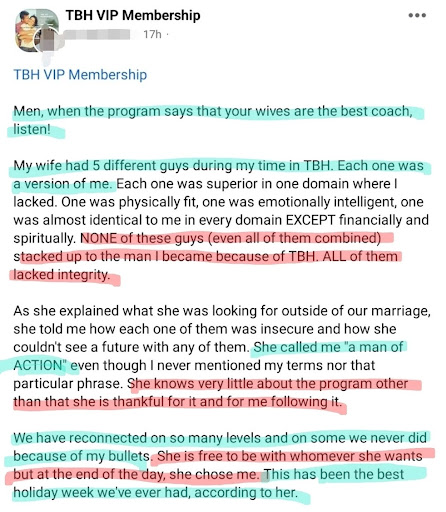Select the red "She is free to be with whomever" sentence

289,456
